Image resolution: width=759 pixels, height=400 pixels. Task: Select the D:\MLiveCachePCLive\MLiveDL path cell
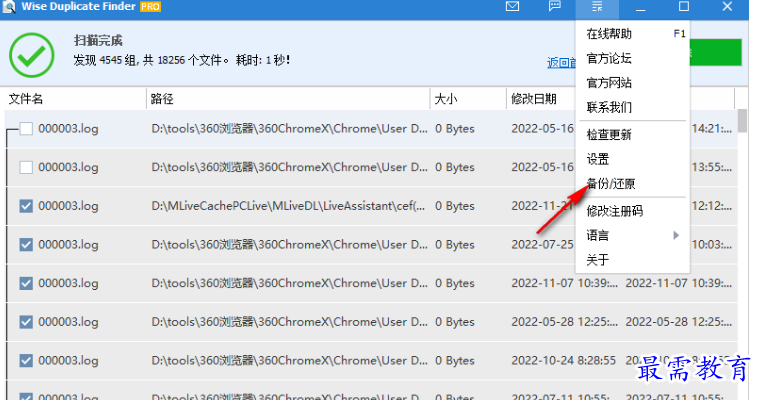tap(288, 206)
